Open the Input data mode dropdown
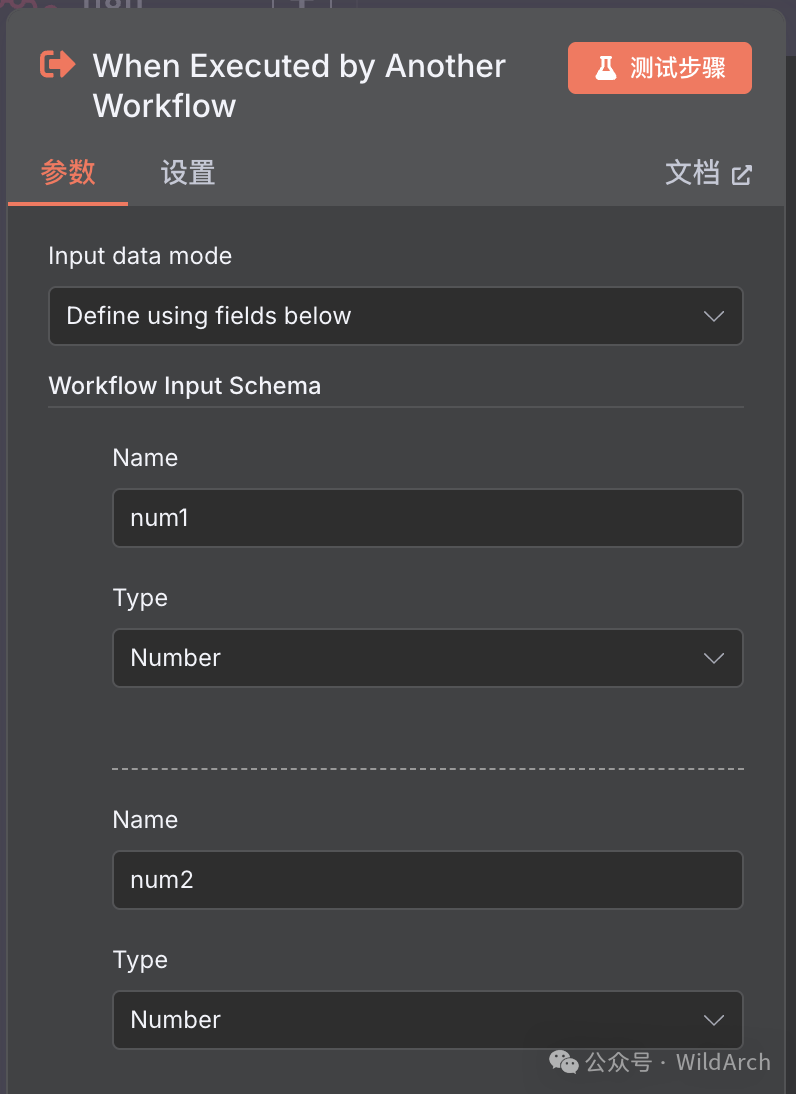Screen dimensions: 796x1094 (395, 316)
